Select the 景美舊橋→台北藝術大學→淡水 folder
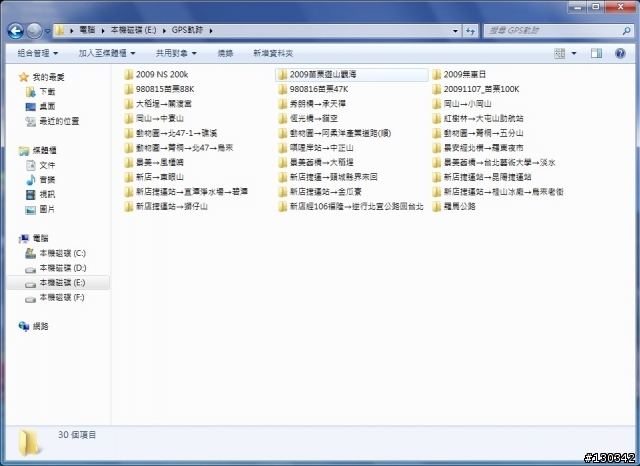The width and height of the screenshot is (640, 466). click(x=494, y=162)
